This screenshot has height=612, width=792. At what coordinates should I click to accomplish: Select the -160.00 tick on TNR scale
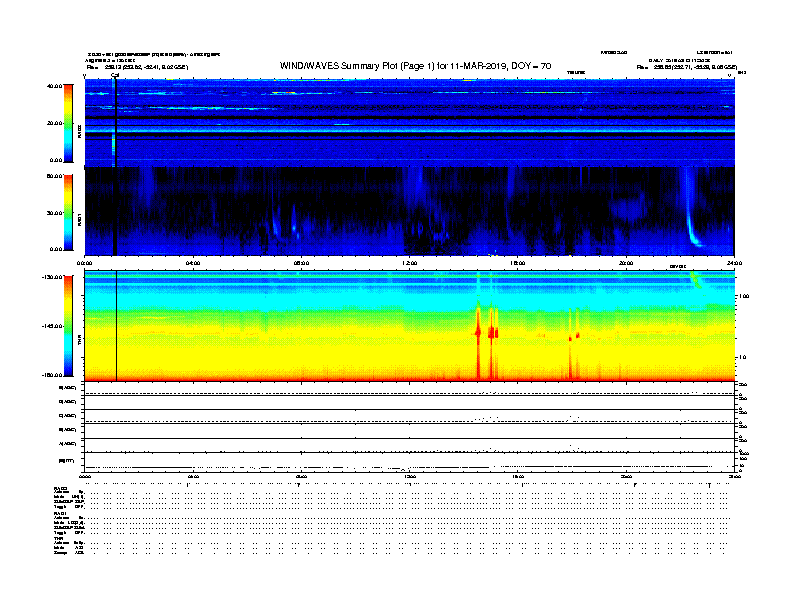pos(52,375)
